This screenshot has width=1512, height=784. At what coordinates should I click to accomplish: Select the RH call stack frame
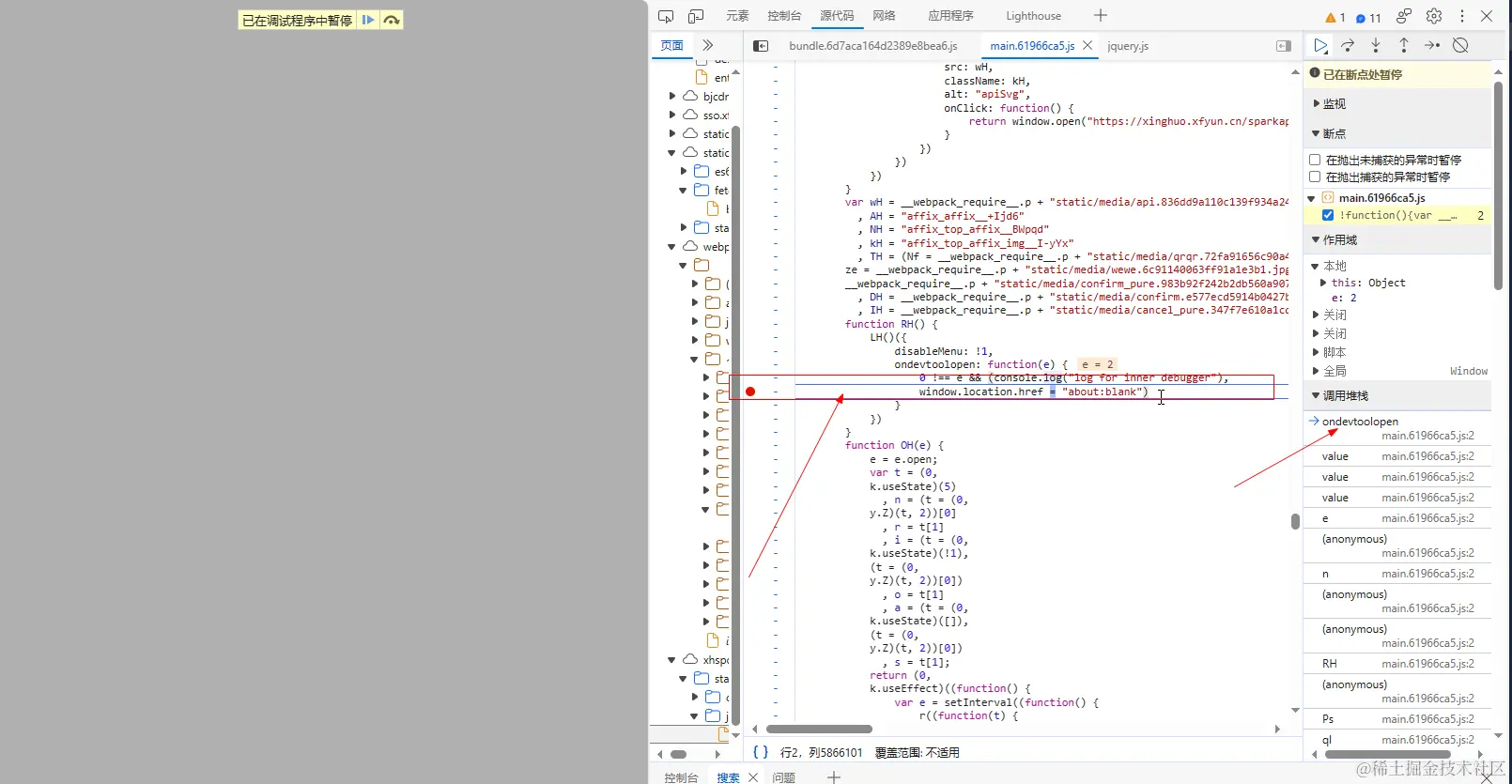(x=1397, y=664)
